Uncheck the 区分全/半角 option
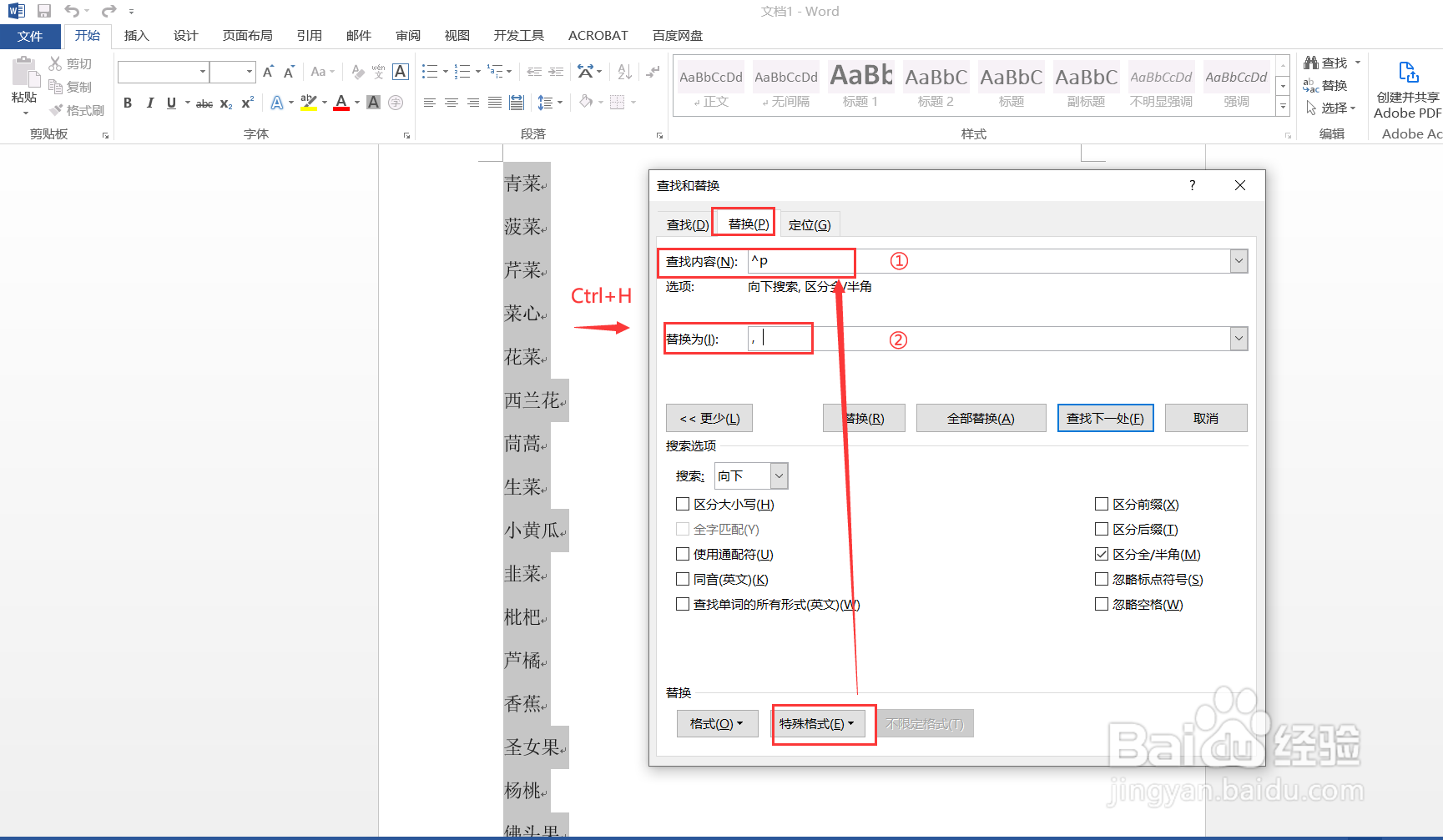 [1102, 554]
